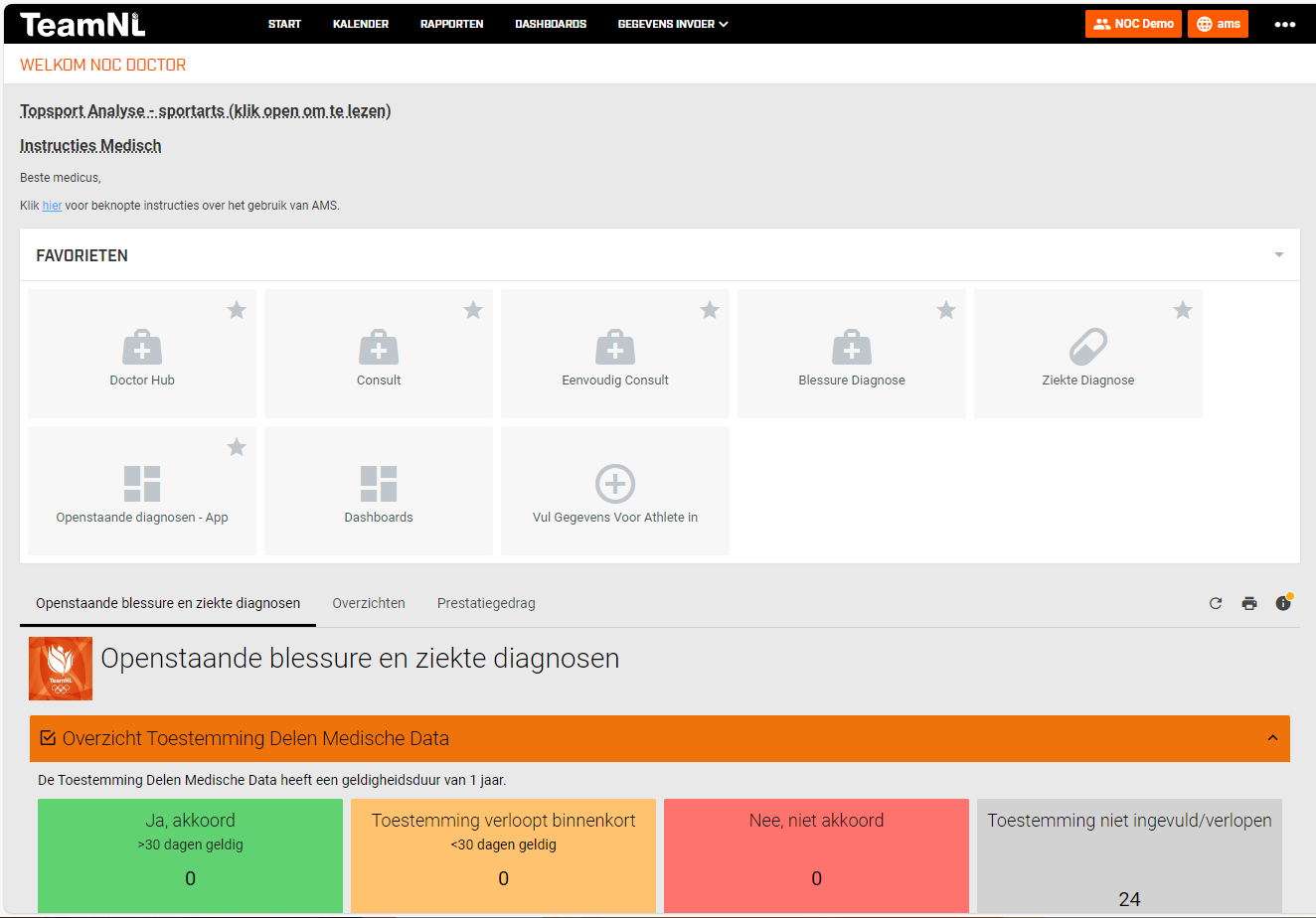
Task: Click the info icon with notification dot
Action: pos(1283,603)
